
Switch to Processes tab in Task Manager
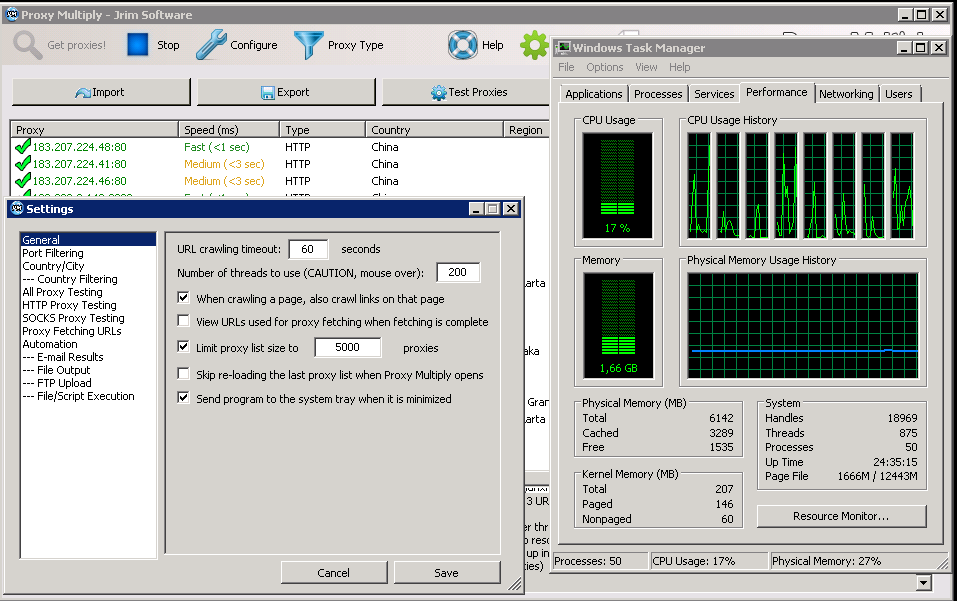[x=658, y=94]
